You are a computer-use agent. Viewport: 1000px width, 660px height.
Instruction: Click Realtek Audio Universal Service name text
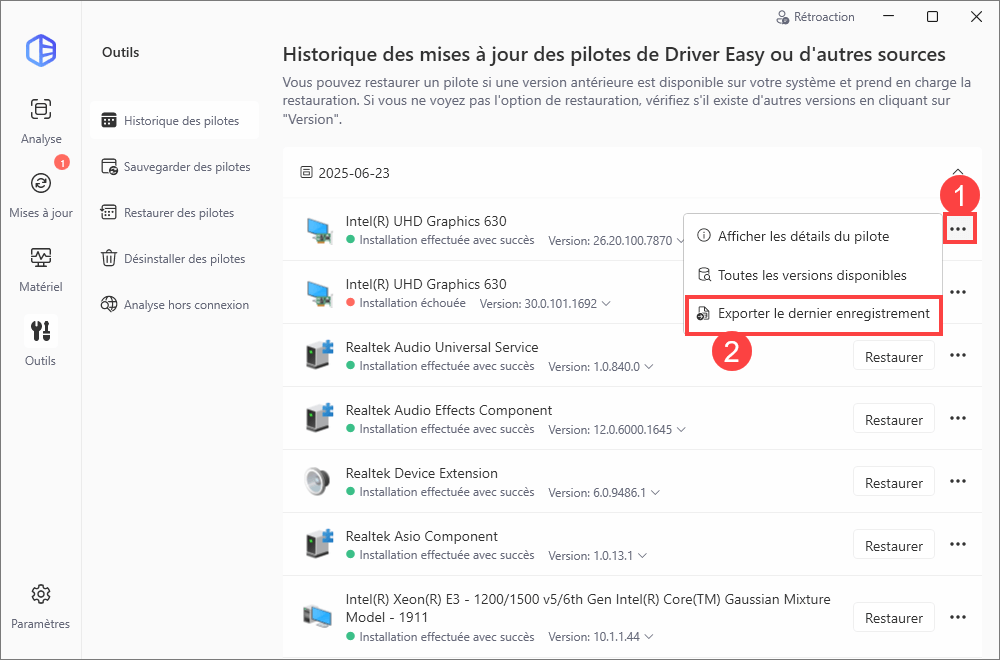tap(442, 347)
